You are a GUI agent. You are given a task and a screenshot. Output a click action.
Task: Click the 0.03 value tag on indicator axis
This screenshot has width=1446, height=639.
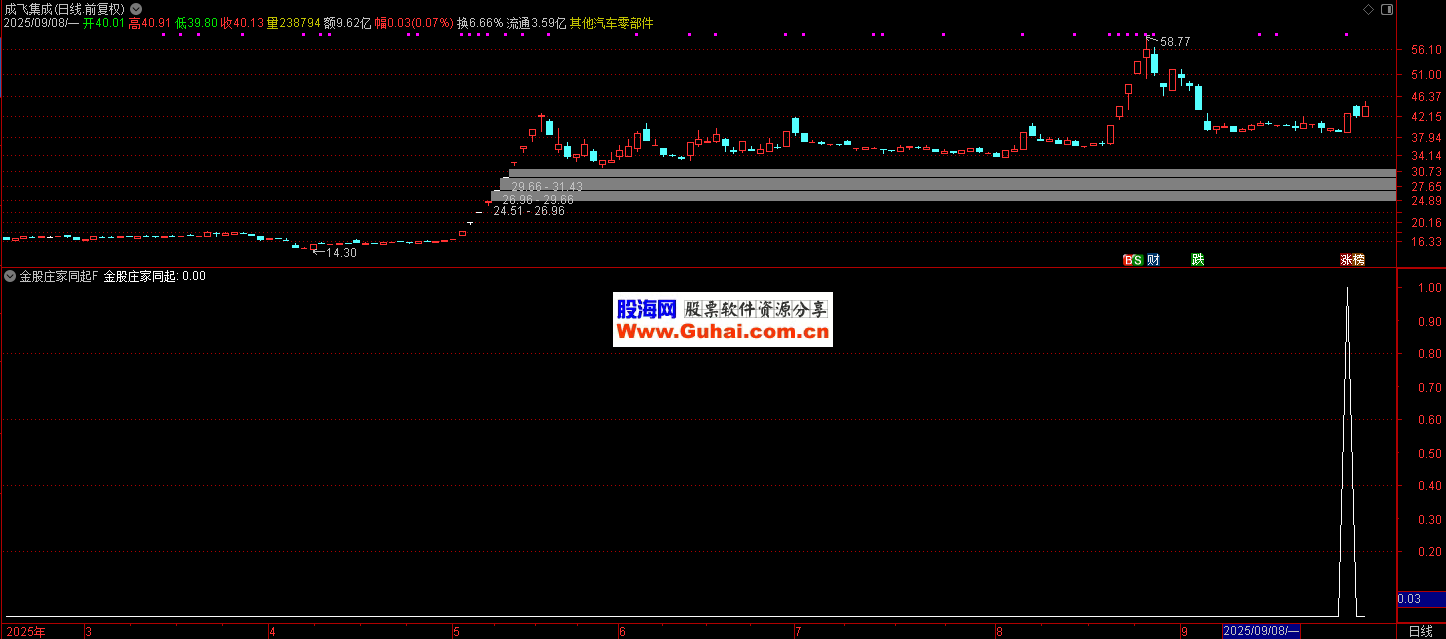coord(1408,599)
